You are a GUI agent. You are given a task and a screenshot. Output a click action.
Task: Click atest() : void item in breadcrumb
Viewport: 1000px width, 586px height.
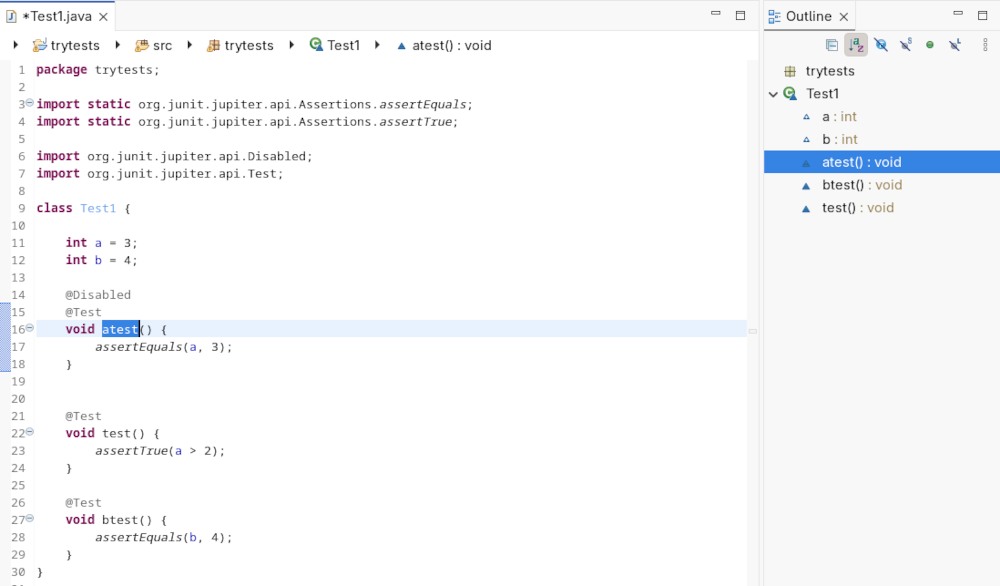coord(444,45)
